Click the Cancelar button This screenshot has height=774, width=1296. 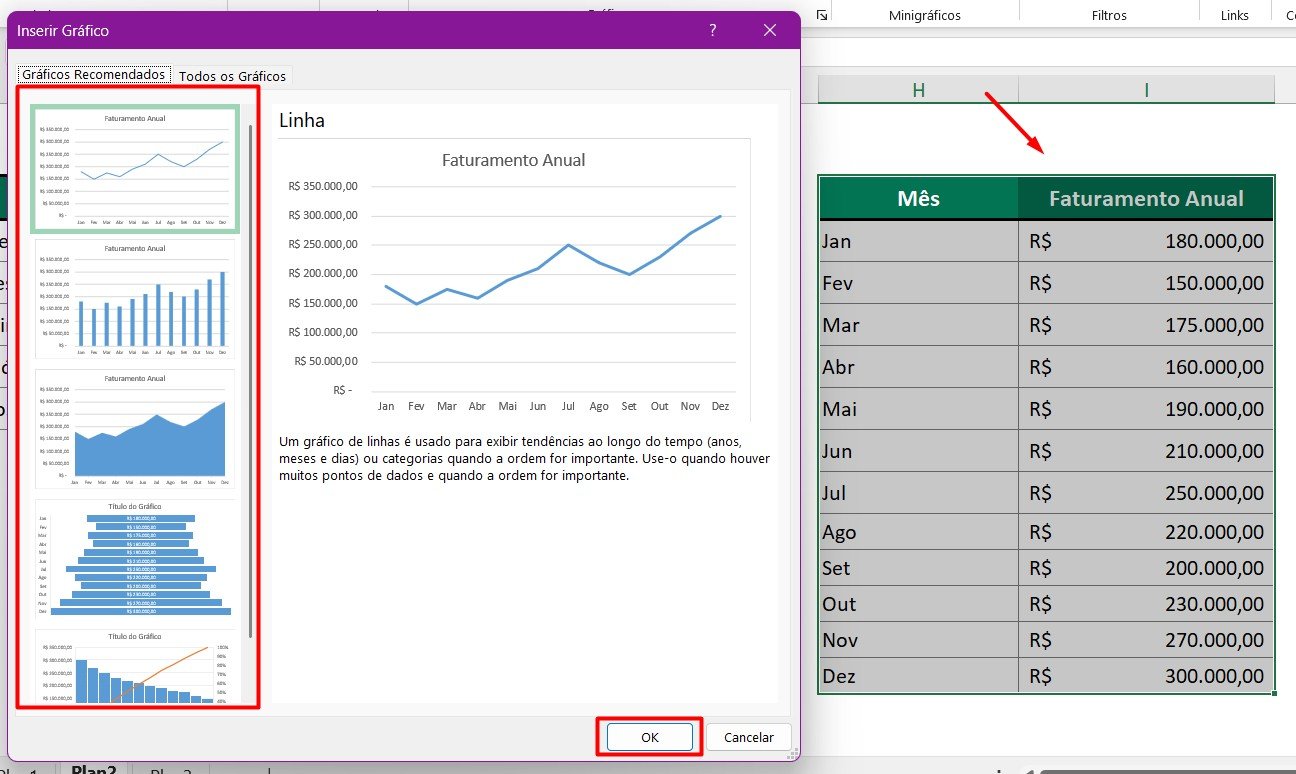pyautogui.click(x=749, y=737)
